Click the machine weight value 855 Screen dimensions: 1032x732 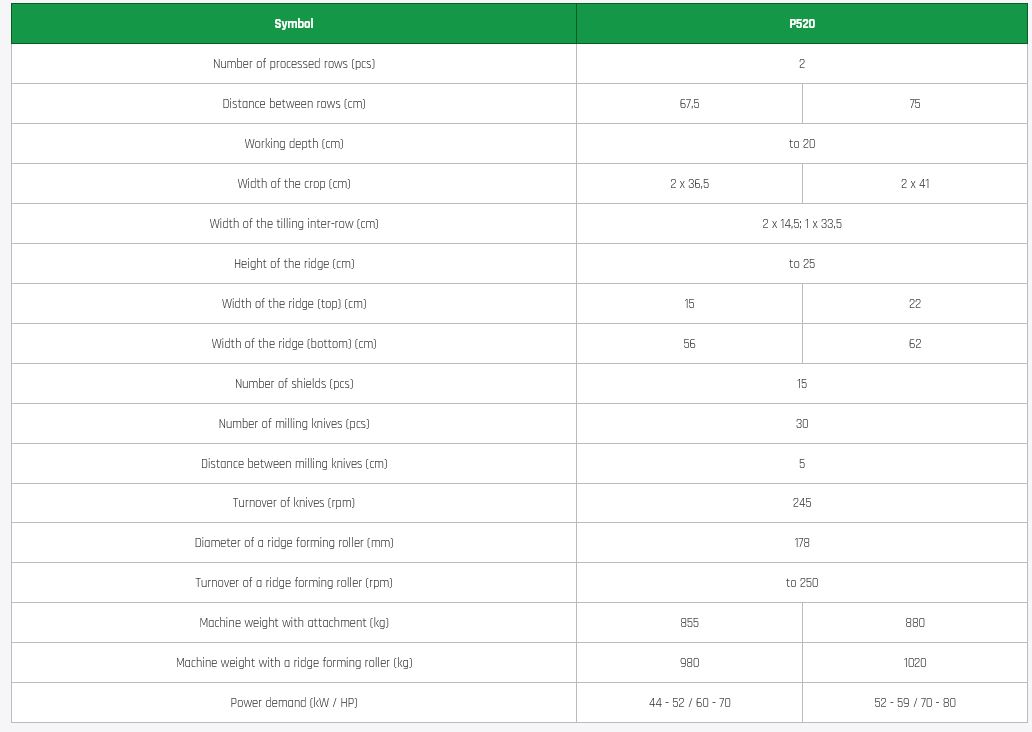point(689,623)
